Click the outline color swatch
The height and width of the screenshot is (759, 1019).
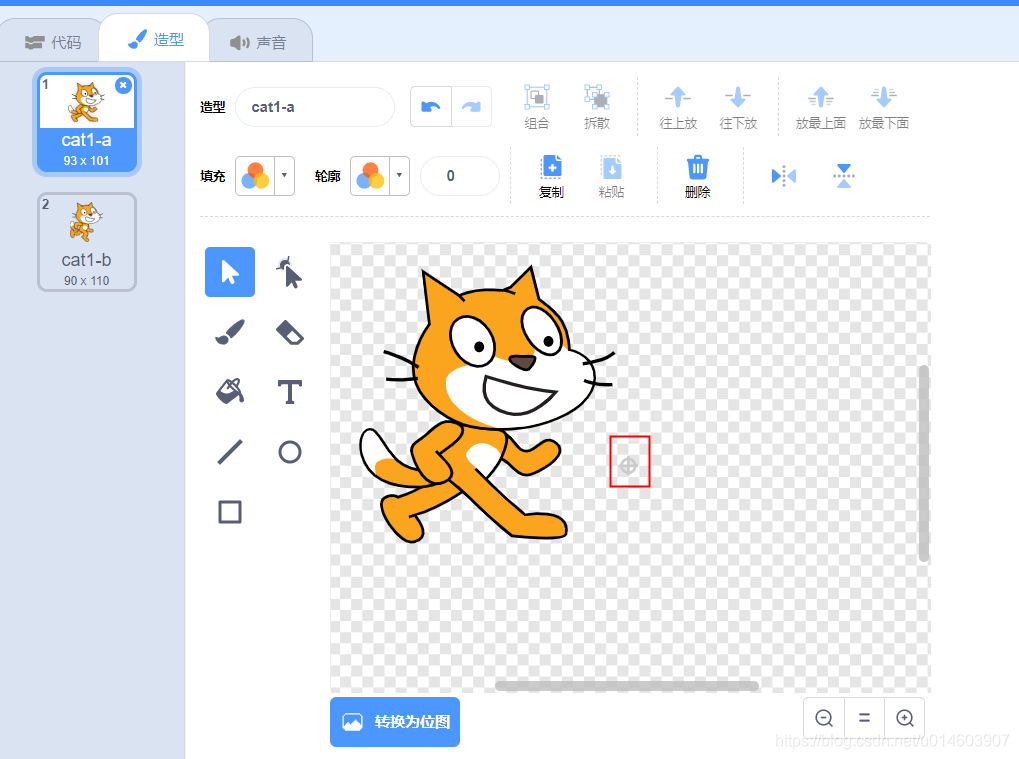click(x=370, y=175)
